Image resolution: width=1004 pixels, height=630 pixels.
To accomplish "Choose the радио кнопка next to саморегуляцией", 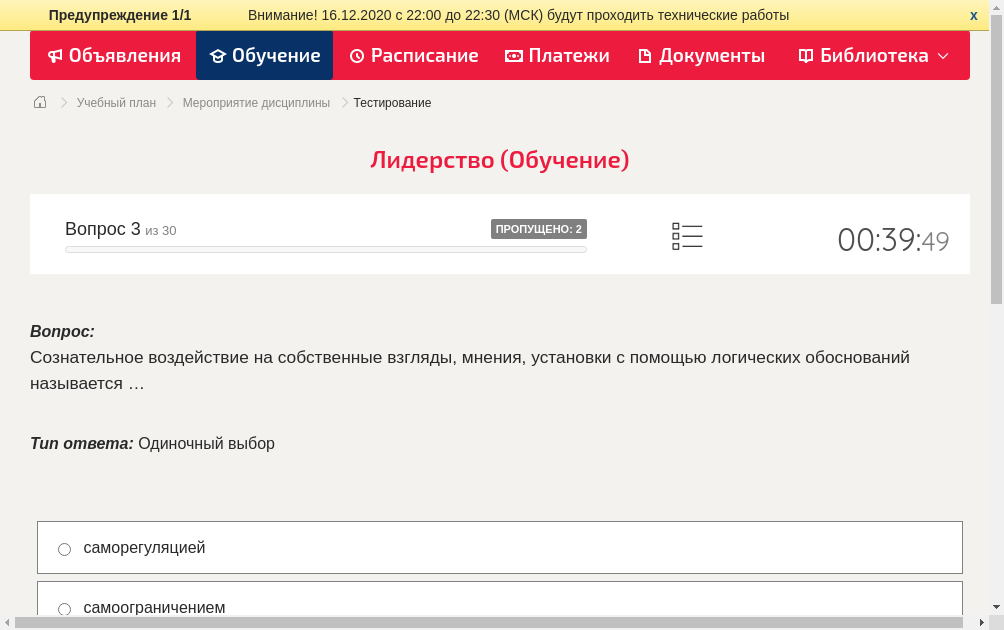I will (64, 548).
